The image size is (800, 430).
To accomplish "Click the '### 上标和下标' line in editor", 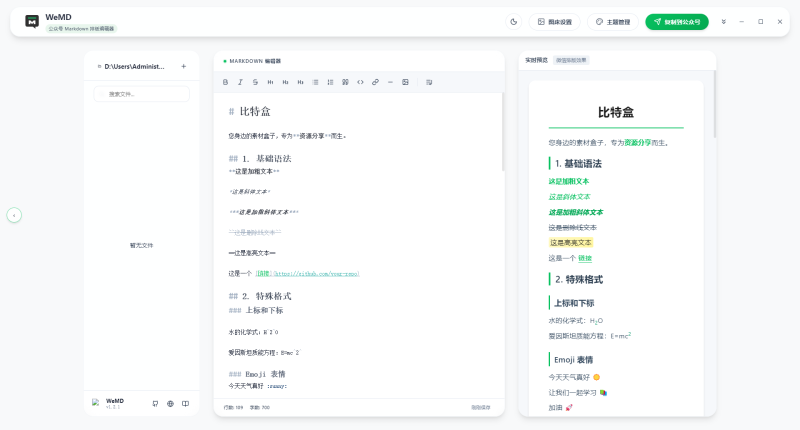I will (256, 310).
